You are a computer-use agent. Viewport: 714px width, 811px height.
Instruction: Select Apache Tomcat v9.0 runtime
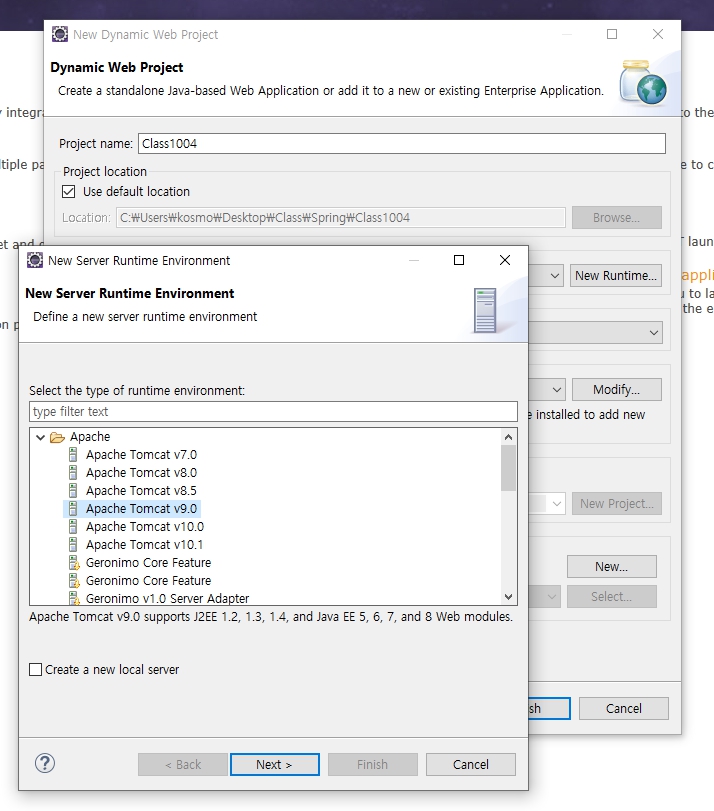pos(141,509)
